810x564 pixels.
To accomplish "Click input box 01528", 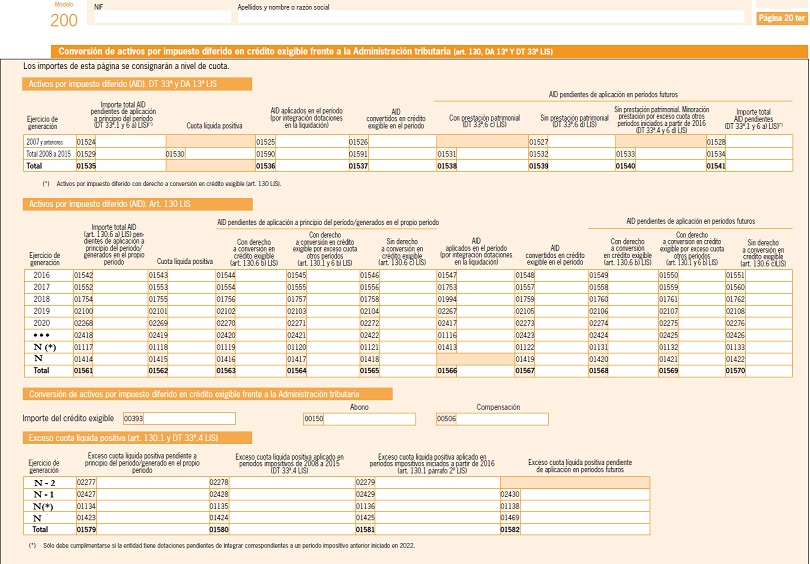I will (x=759, y=142).
